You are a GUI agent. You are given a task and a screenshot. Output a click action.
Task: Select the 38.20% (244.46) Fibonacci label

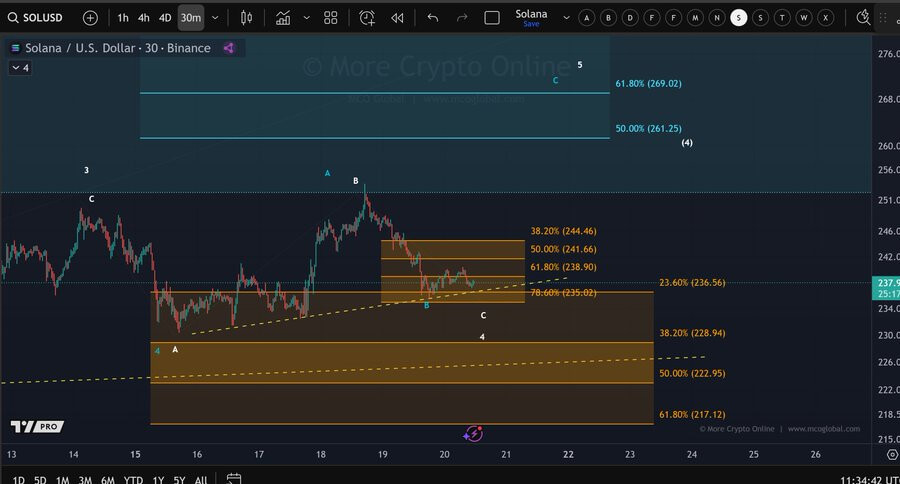click(x=563, y=231)
